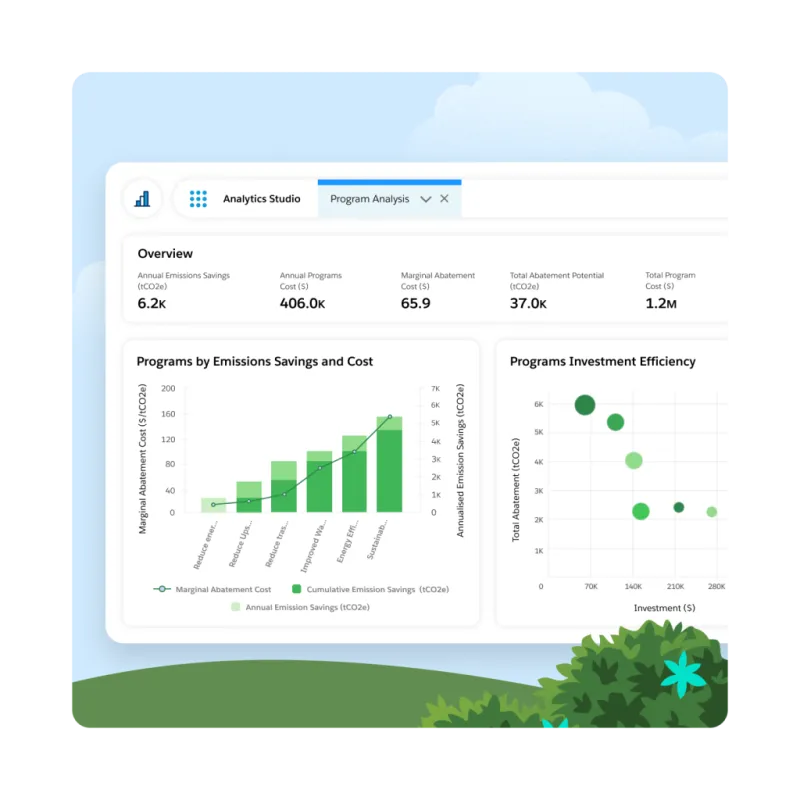Viewport: 800px width, 800px height.
Task: Click the Overview heading
Action: click(x=165, y=254)
